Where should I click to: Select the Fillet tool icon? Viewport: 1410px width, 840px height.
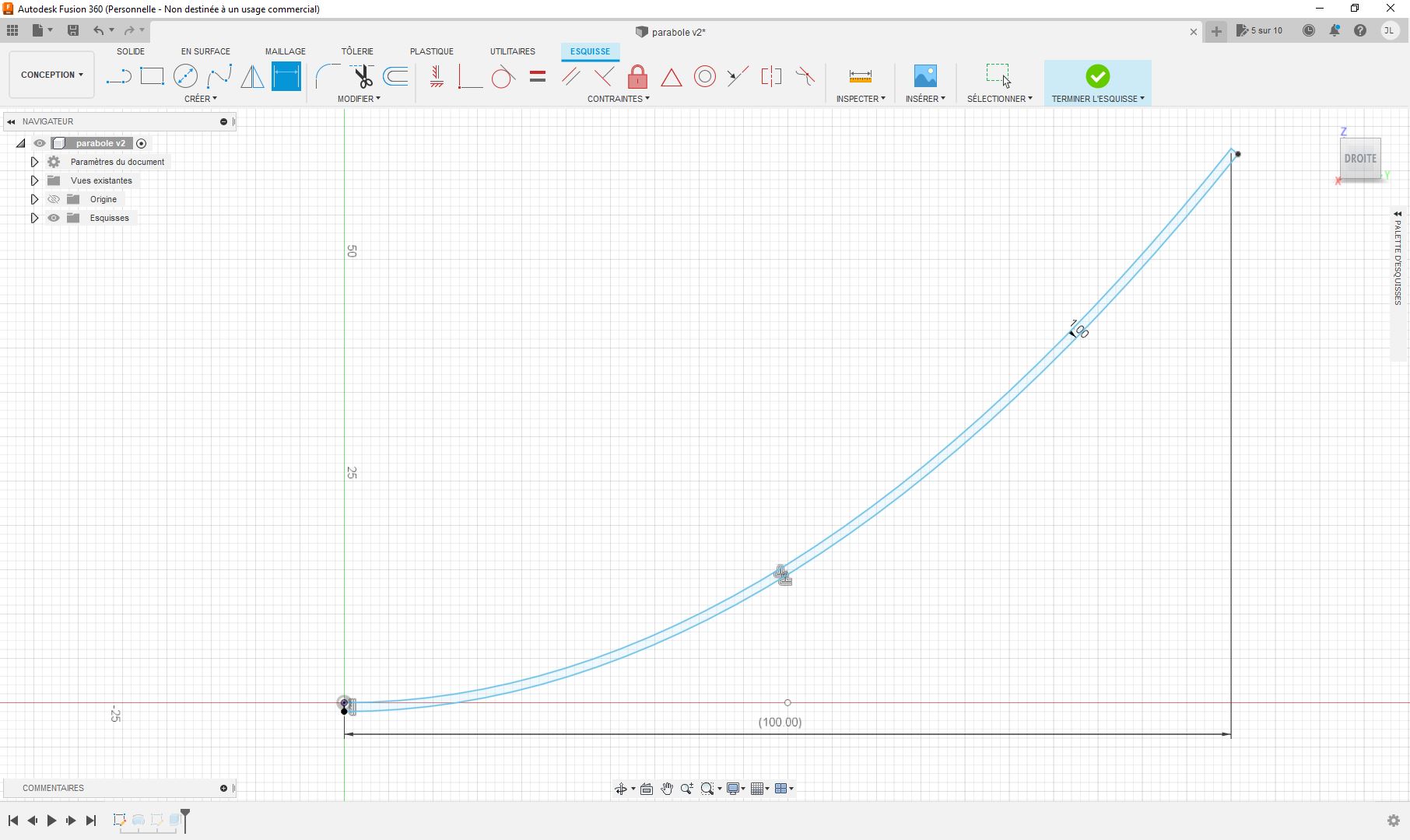click(327, 76)
